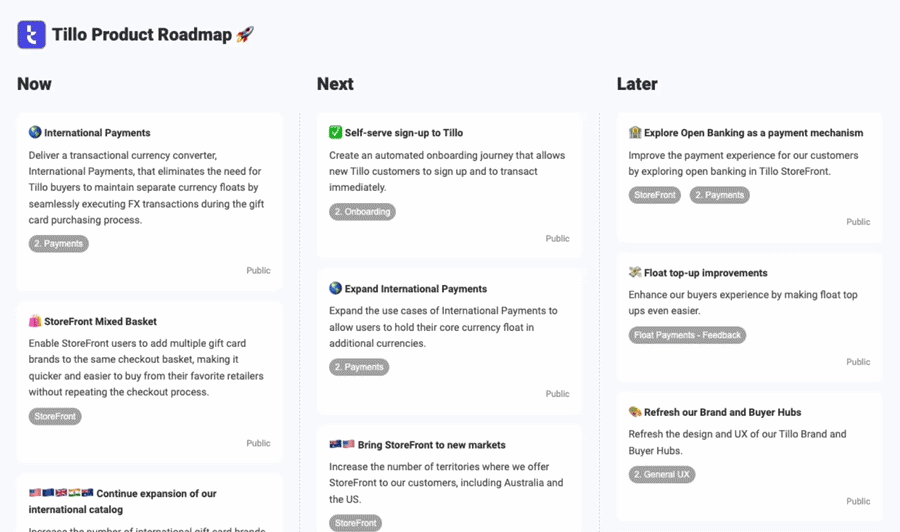
Task: Click the flying money icon on Float top-up improvements
Action: point(635,272)
